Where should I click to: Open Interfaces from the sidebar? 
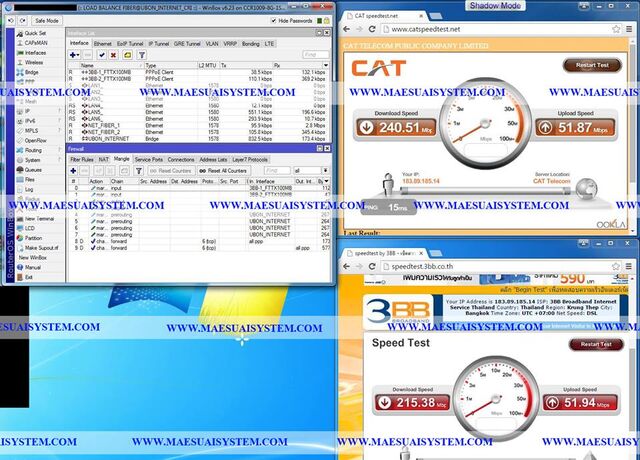[36, 53]
